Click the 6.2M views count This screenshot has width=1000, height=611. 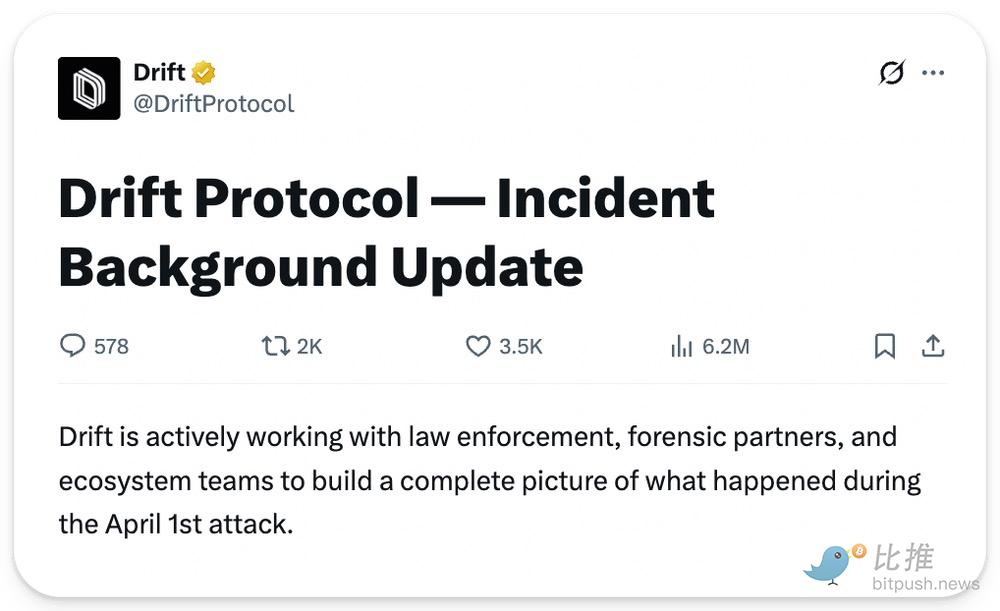(x=725, y=347)
